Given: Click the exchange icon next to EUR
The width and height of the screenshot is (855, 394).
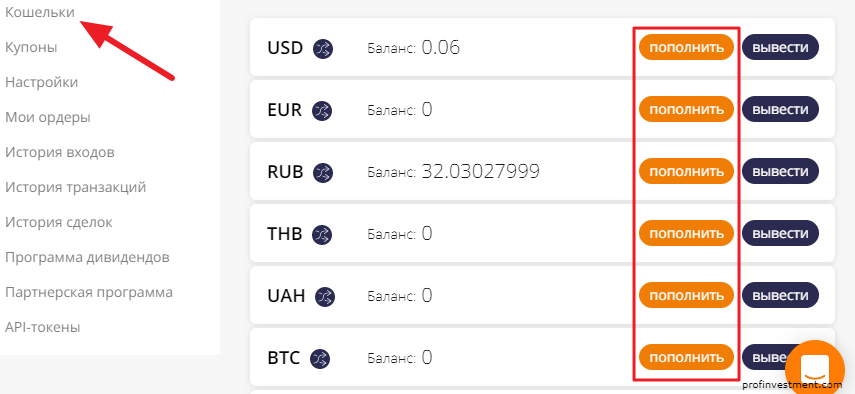Looking at the screenshot, I should pyautogui.click(x=322, y=110).
